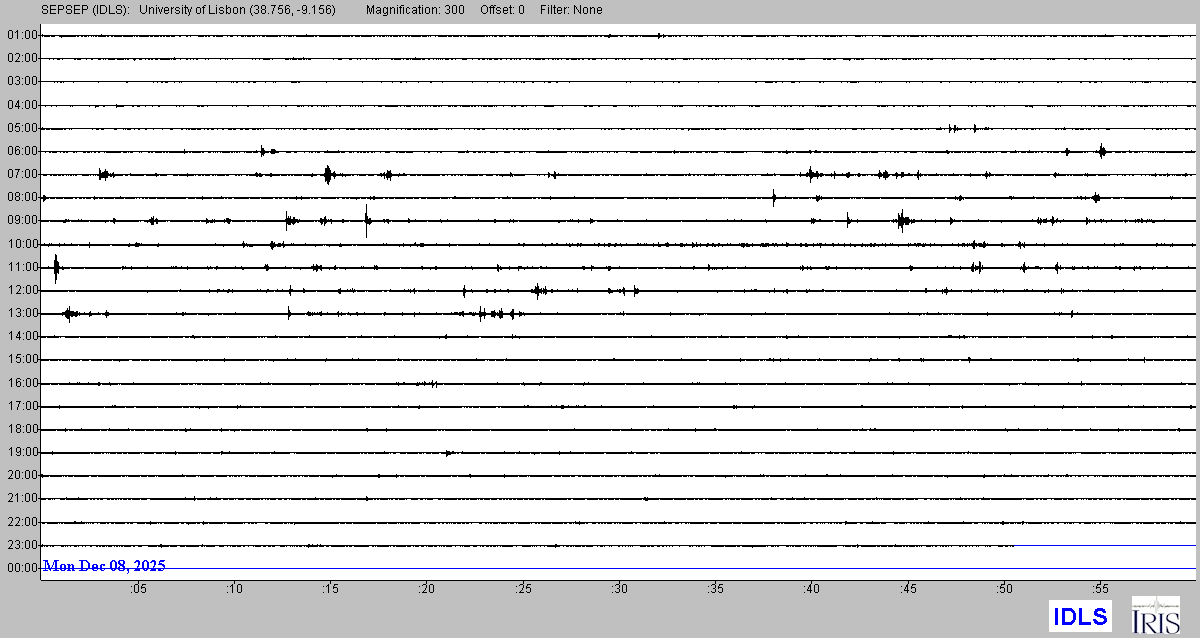Select the 19:00 hour trace label
The height and width of the screenshot is (638, 1200).
pos(22,452)
